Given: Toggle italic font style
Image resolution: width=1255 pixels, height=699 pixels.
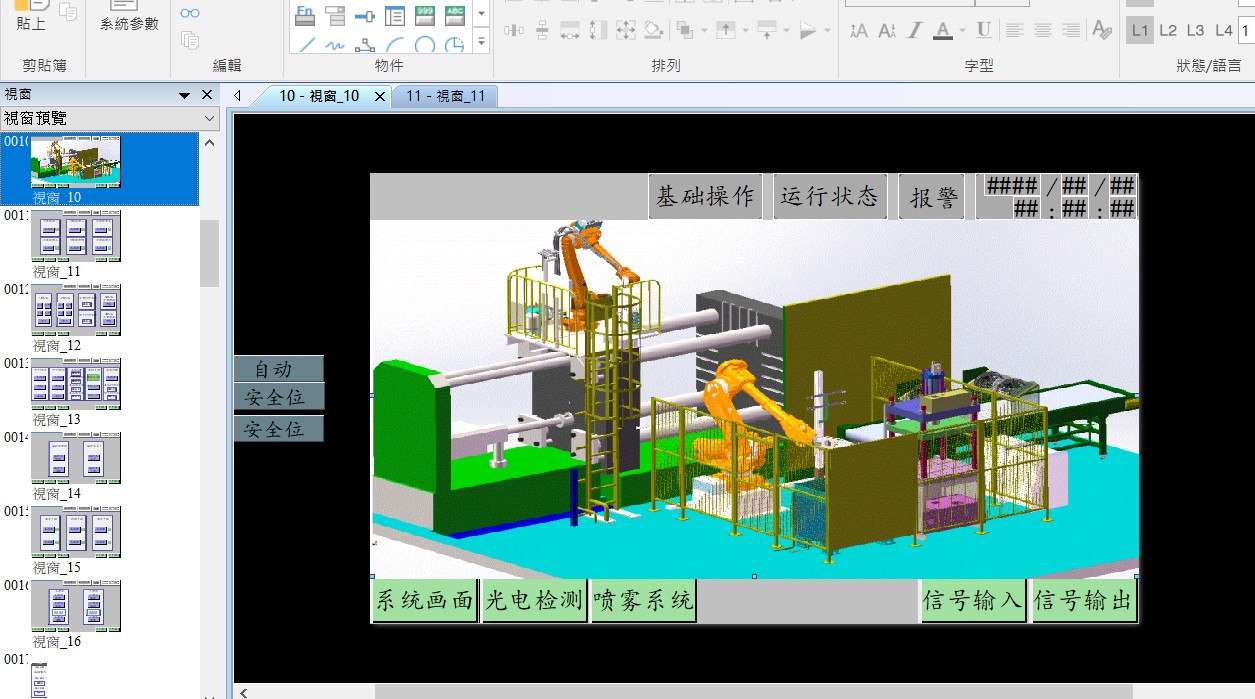Looking at the screenshot, I should click(914, 31).
